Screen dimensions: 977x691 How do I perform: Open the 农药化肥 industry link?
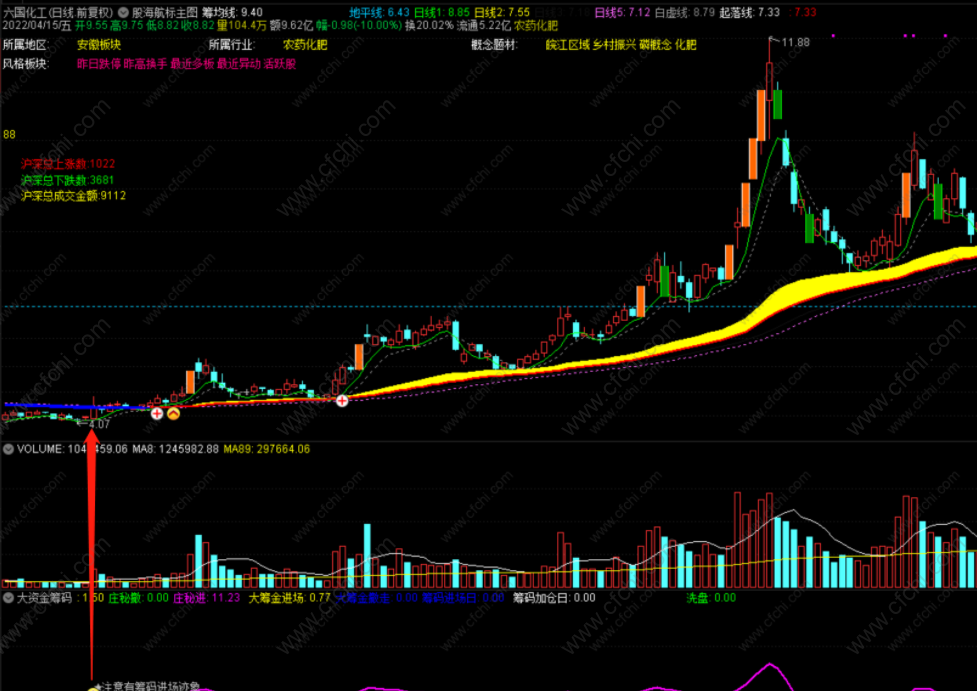[x=305, y=45]
